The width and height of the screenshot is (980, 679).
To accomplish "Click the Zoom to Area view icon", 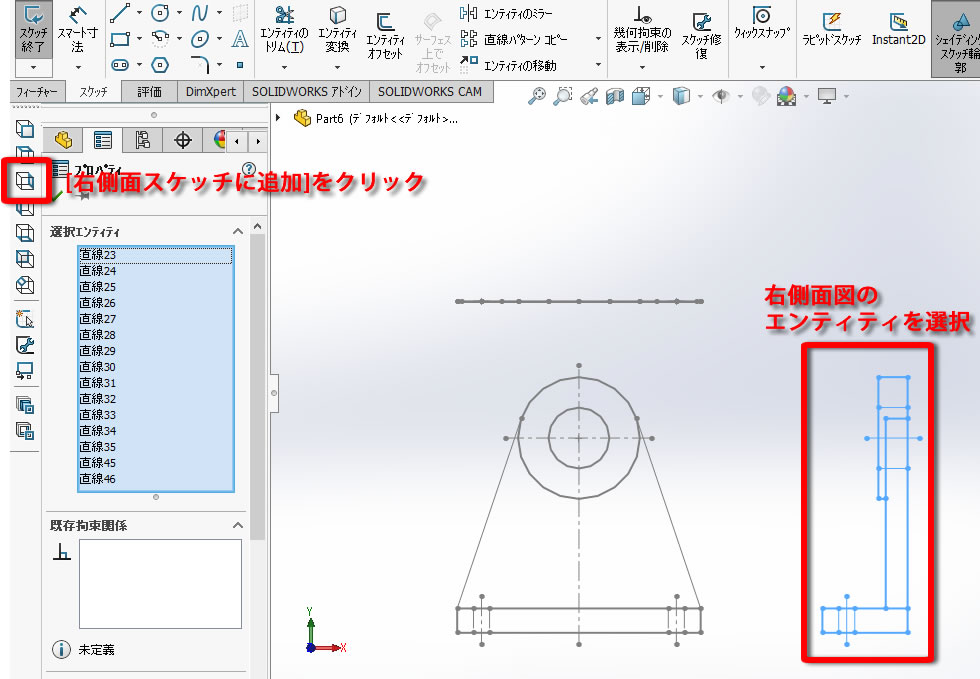I will tap(562, 96).
